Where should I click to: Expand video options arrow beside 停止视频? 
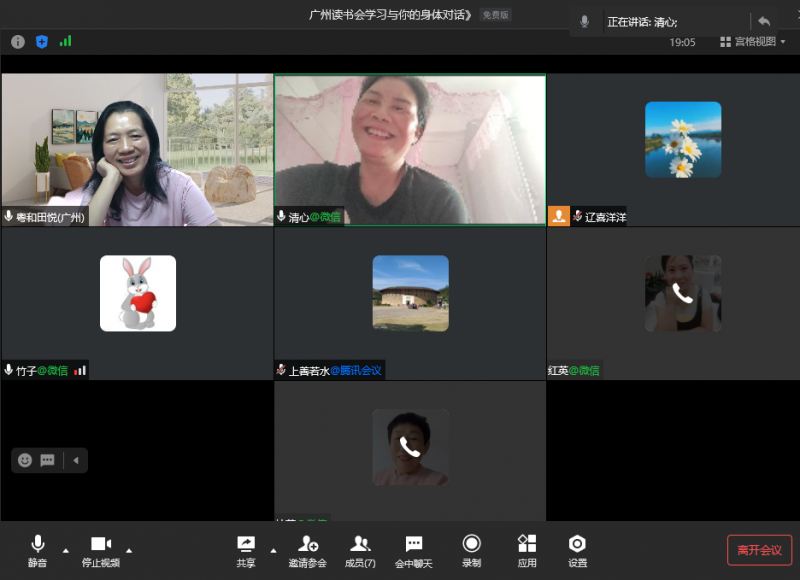(129, 550)
